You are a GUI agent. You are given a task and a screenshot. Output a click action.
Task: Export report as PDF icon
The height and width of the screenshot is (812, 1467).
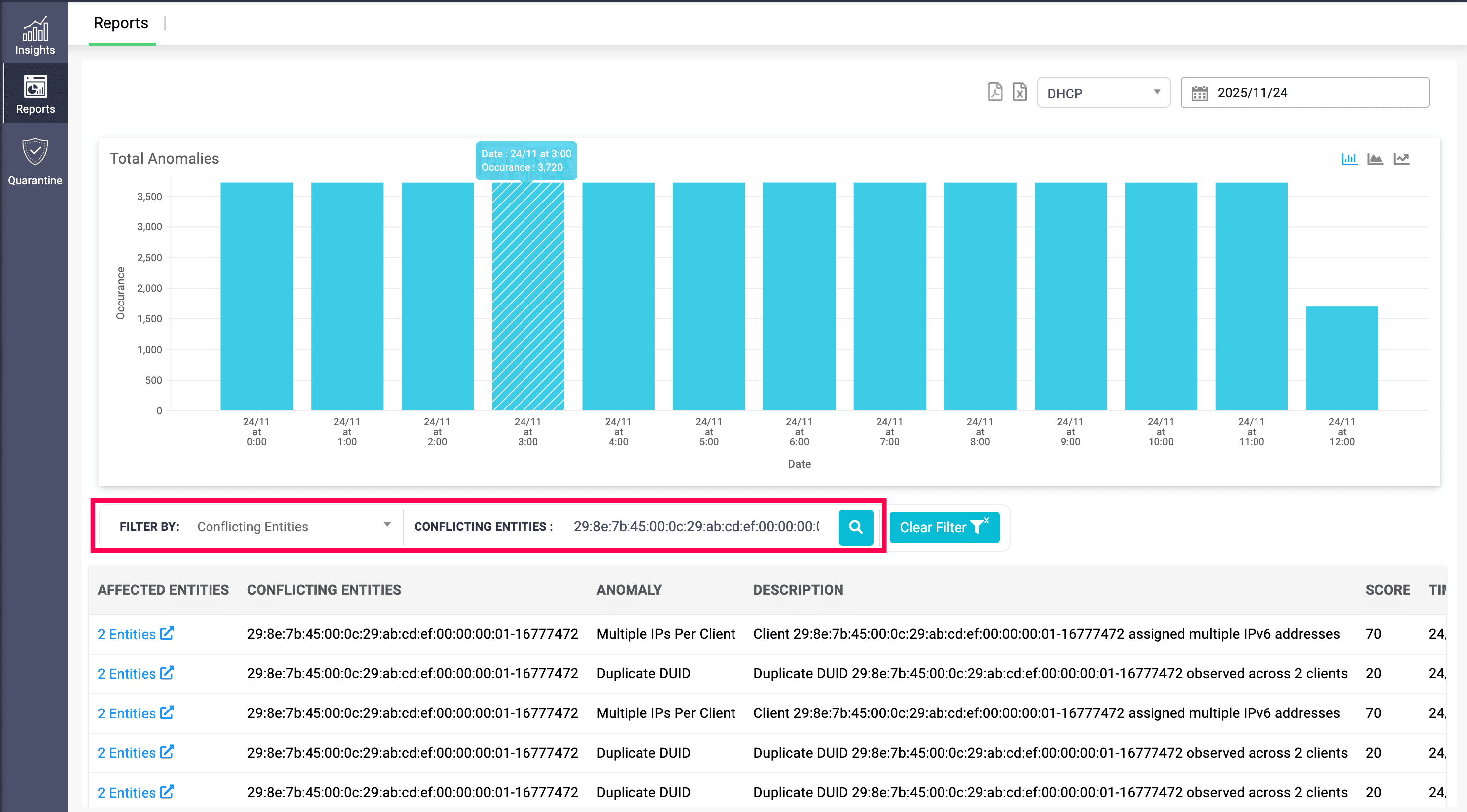(x=995, y=92)
